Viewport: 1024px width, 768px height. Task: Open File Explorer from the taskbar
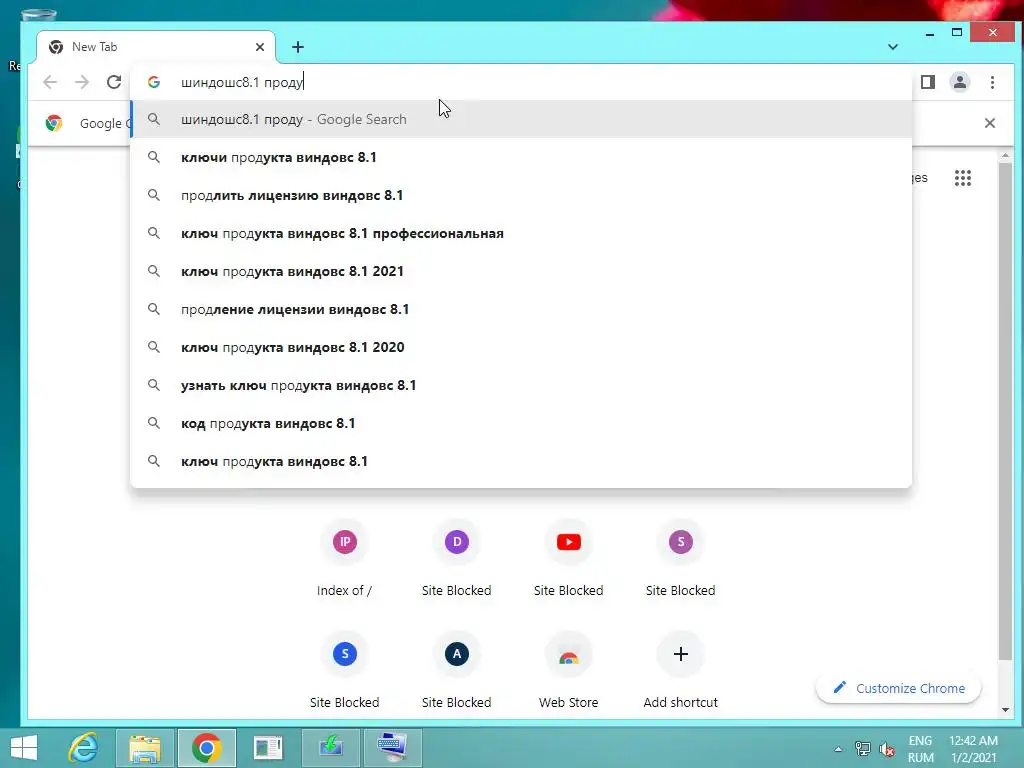[145, 748]
